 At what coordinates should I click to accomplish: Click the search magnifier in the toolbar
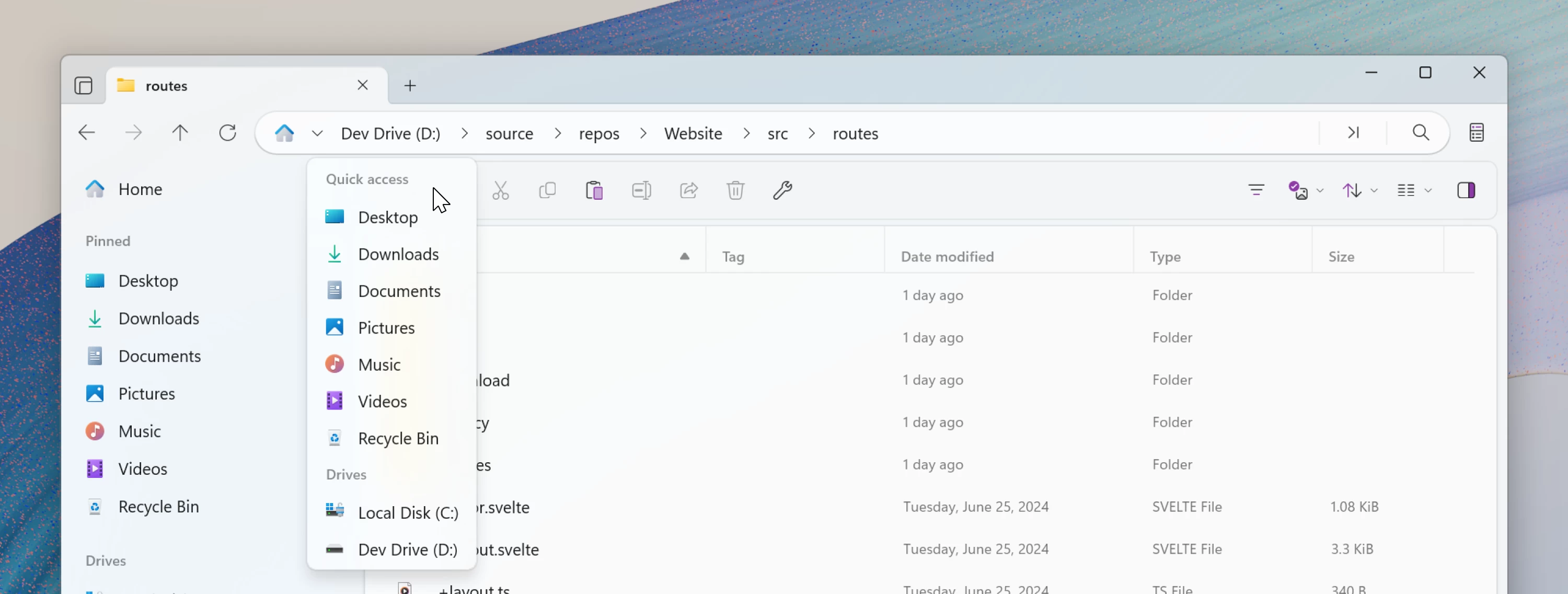[x=1420, y=132]
